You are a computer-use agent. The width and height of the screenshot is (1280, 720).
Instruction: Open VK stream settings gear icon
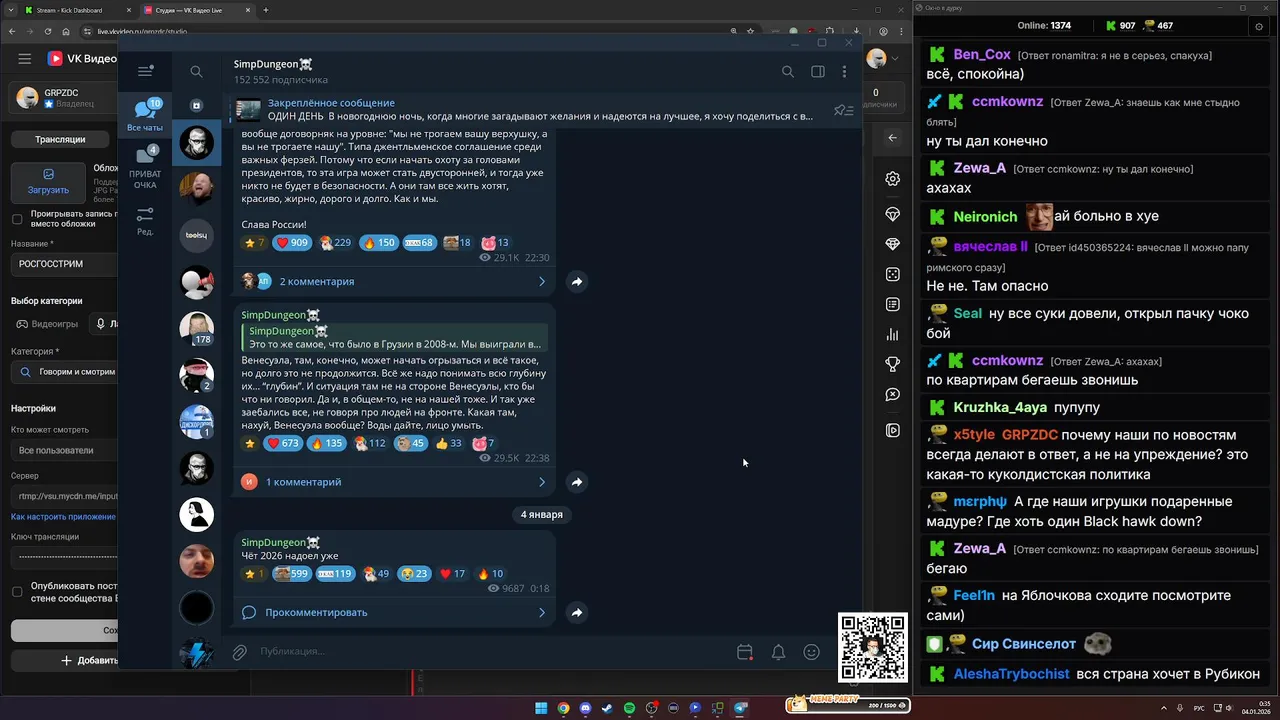[893, 179]
